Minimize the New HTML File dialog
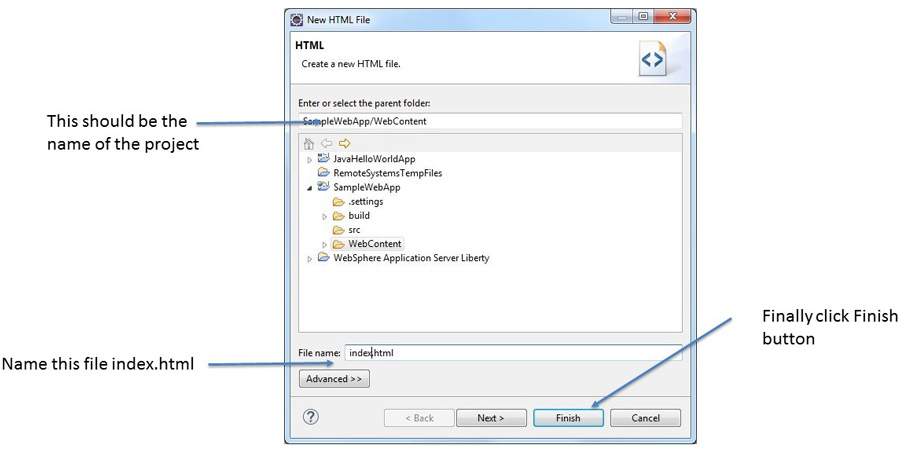Image resolution: width=900 pixels, height=454 pixels. (x=622, y=17)
